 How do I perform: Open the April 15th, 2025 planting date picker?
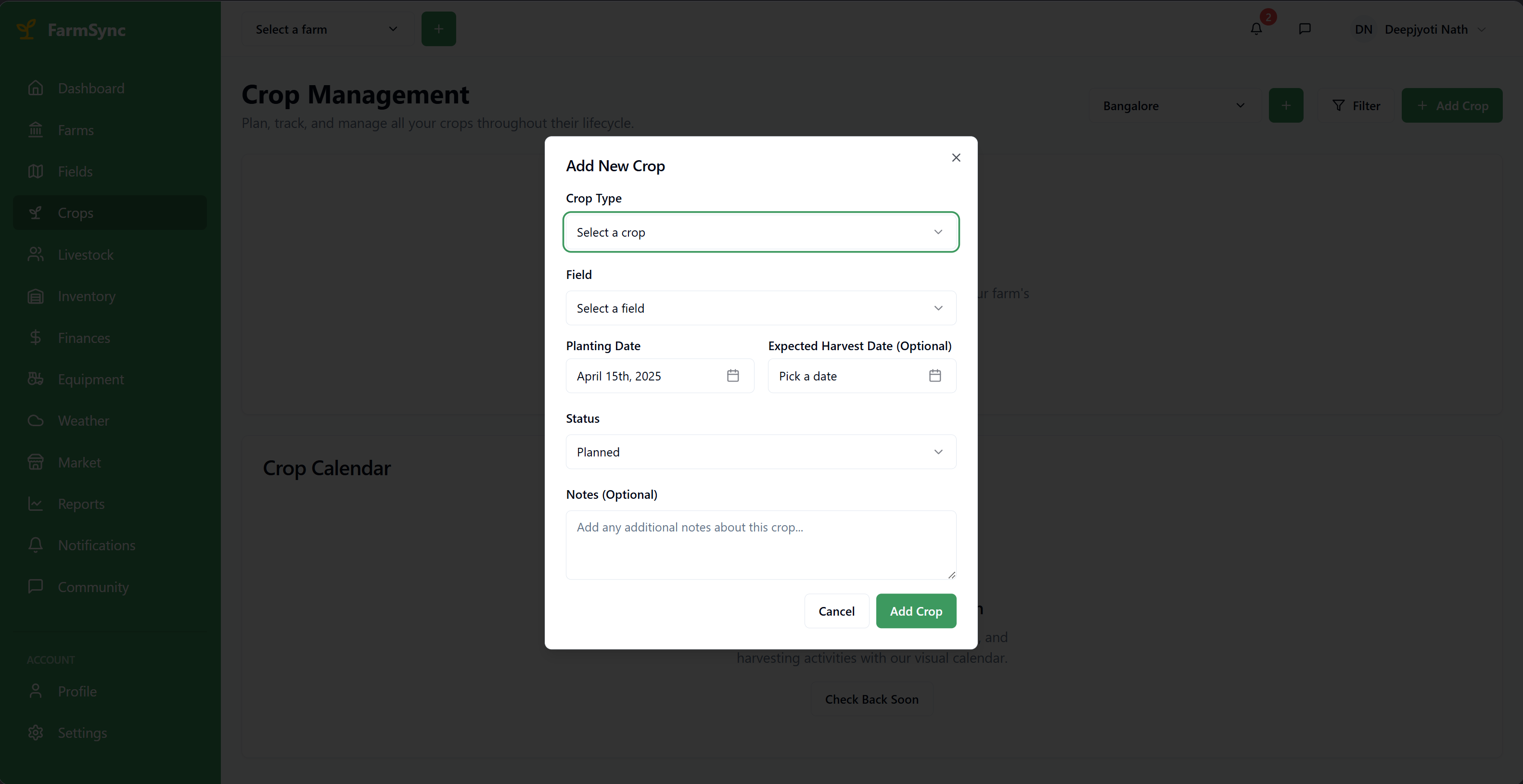660,376
